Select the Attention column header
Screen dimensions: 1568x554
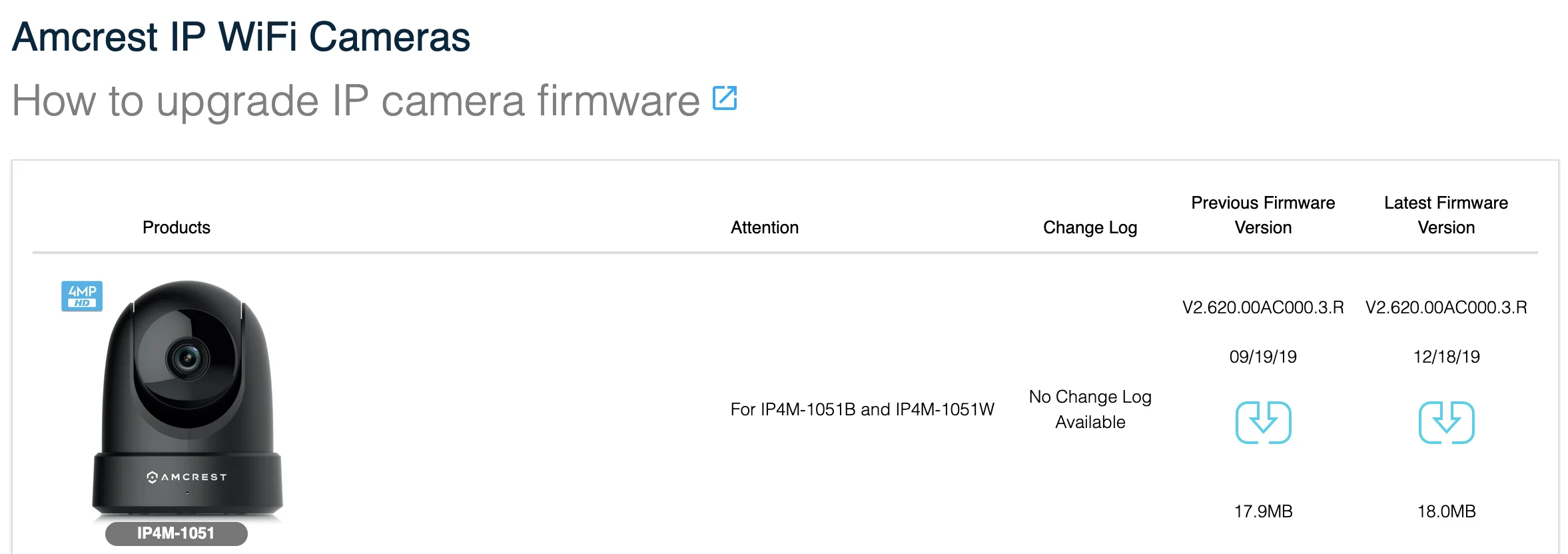click(x=764, y=227)
